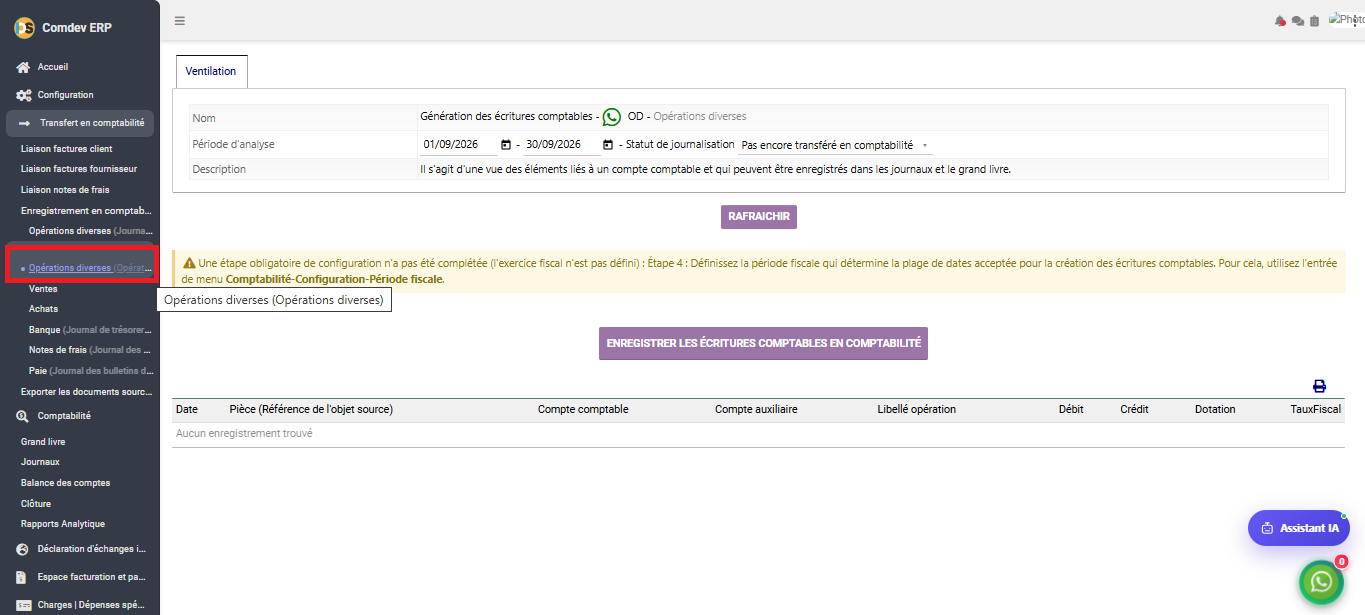This screenshot has width=1365, height=615.
Task: Click the printer icon above table
Action: [1319, 386]
